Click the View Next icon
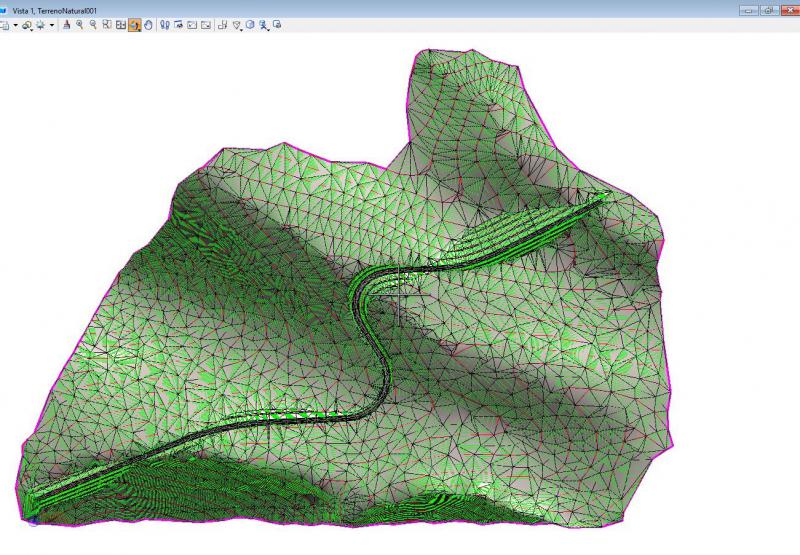 206,25
